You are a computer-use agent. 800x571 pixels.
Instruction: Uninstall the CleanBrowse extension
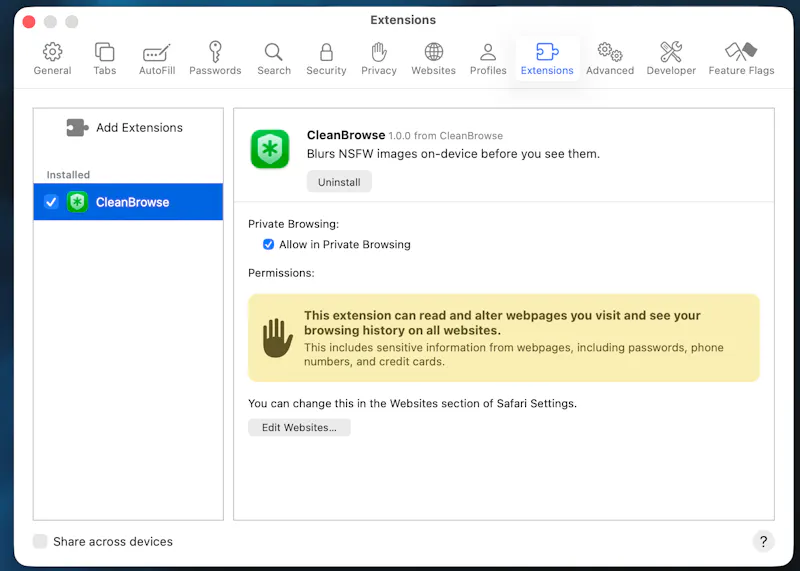tap(339, 182)
